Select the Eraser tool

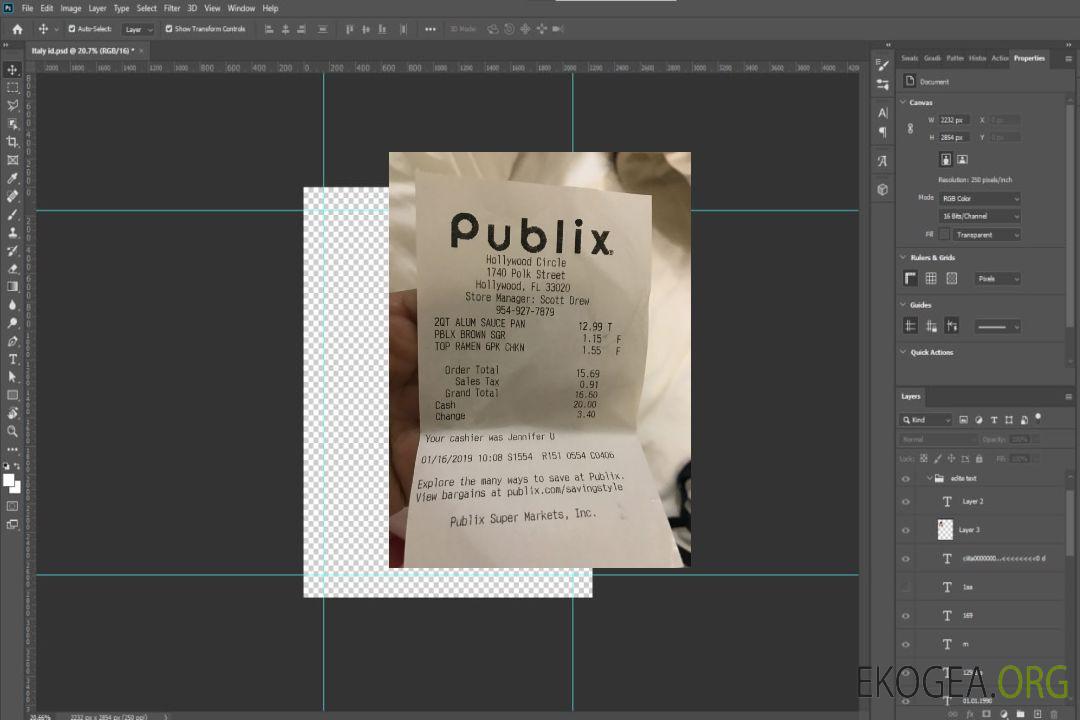tap(12, 269)
